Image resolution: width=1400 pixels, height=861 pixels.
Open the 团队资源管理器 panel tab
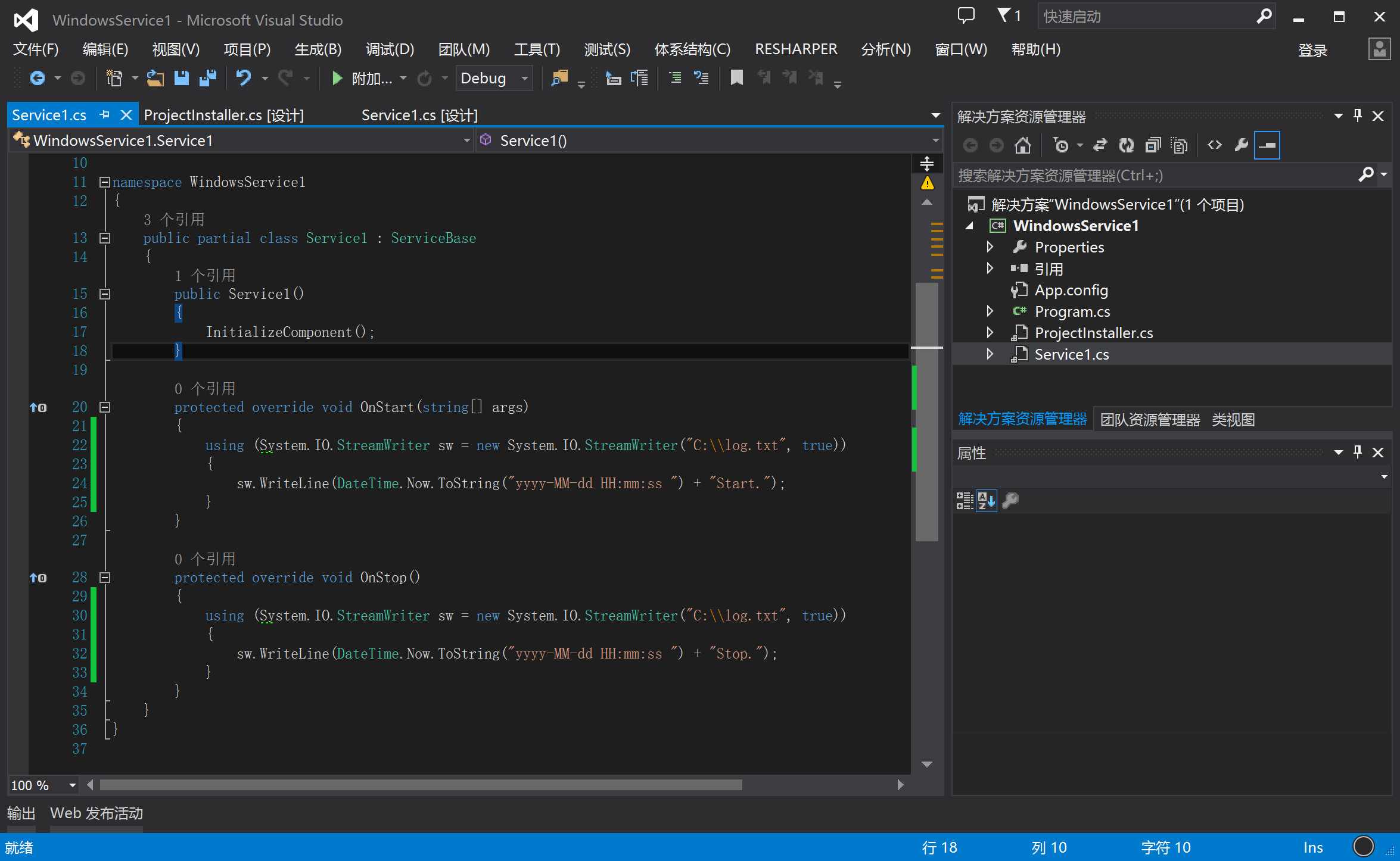1149,420
